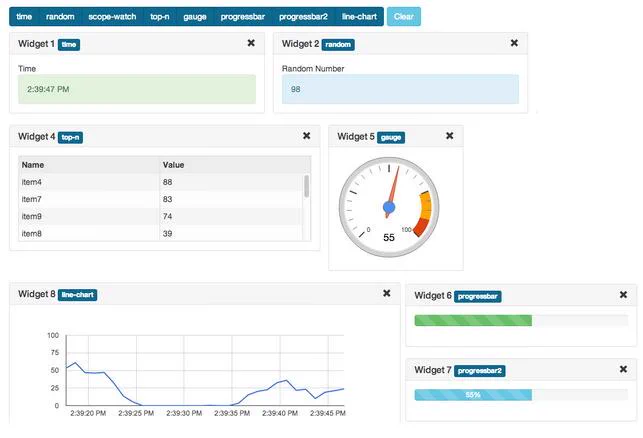
Task: Click the Widget 4 title text
Action: [36, 137]
